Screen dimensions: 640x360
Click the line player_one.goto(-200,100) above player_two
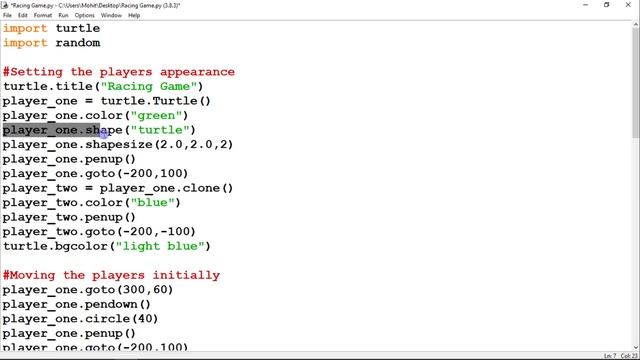96,173
